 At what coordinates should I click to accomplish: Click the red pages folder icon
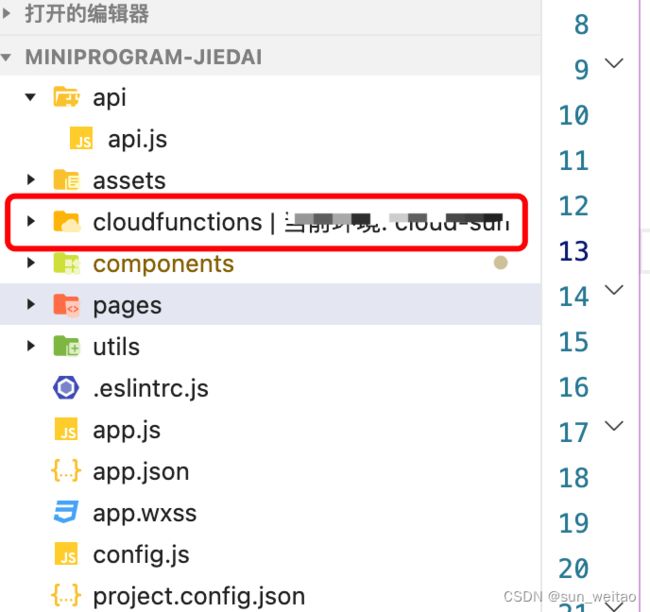[x=66, y=305]
